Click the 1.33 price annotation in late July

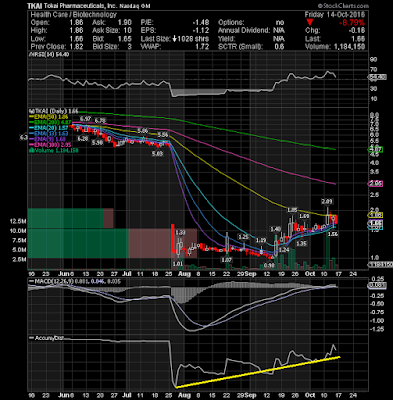point(180,232)
